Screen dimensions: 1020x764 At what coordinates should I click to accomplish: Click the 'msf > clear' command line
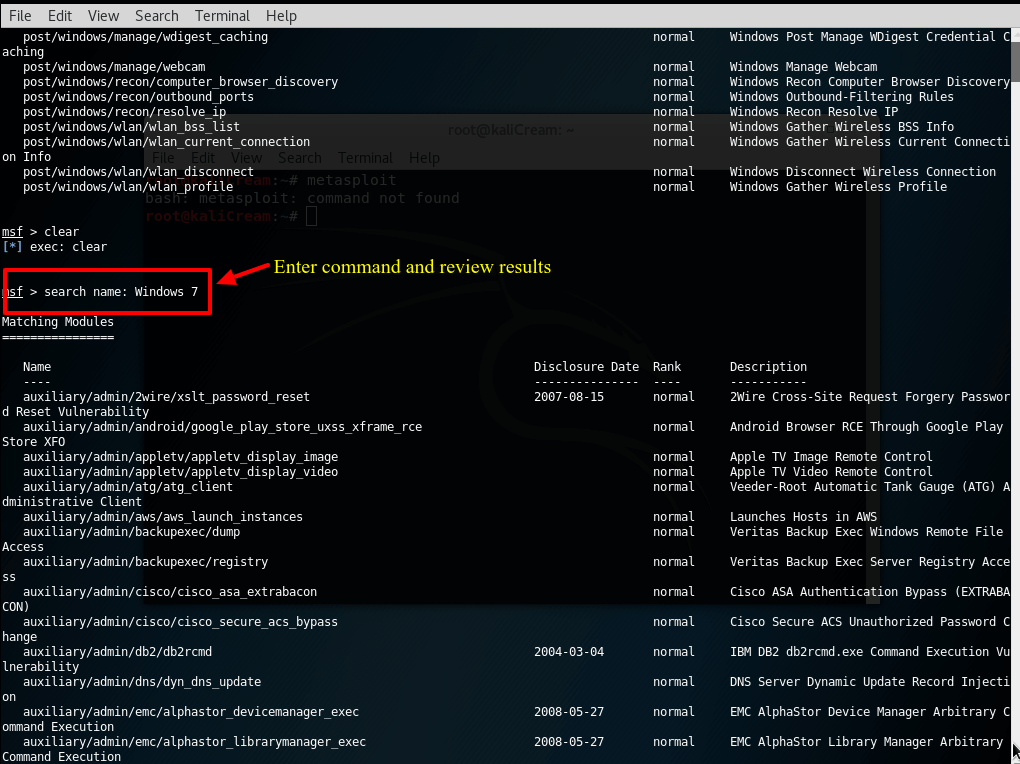point(40,232)
